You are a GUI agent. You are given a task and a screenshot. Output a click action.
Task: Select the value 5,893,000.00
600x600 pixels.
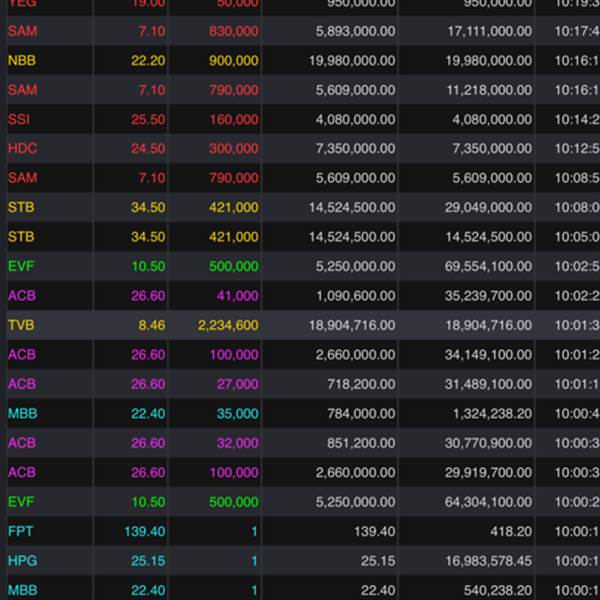click(x=355, y=31)
